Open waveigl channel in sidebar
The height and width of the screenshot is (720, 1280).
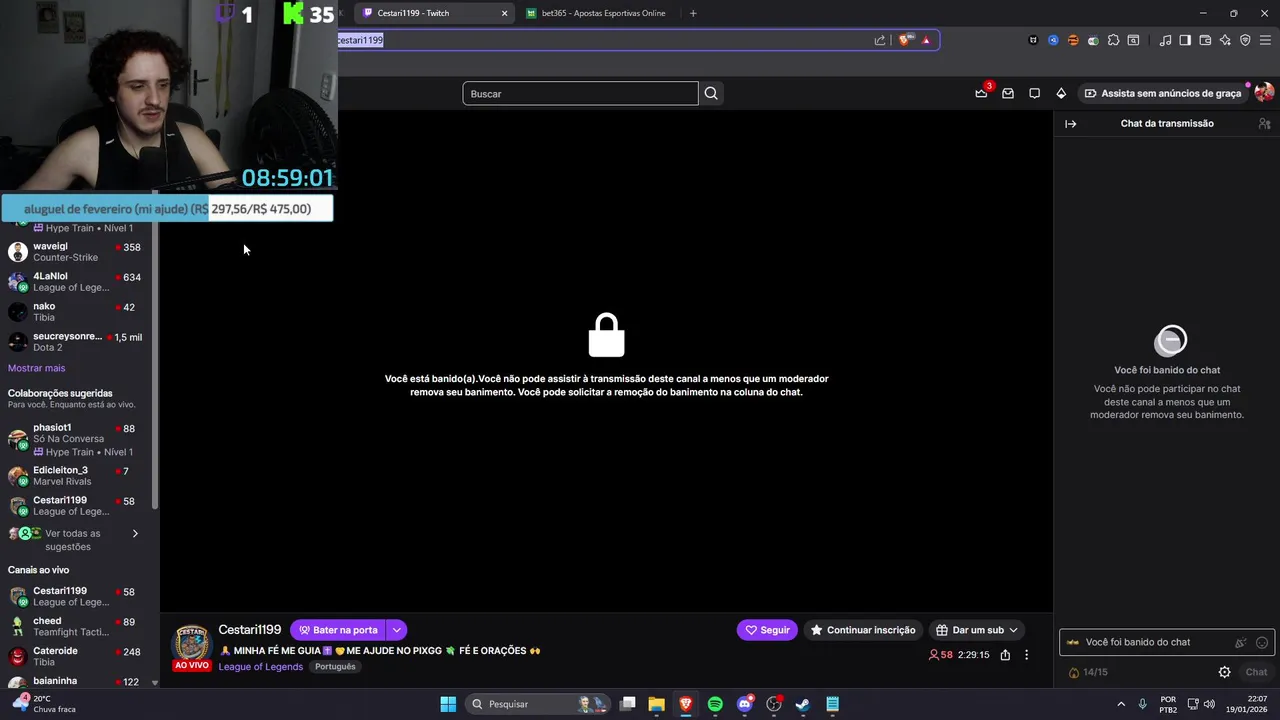(77, 252)
